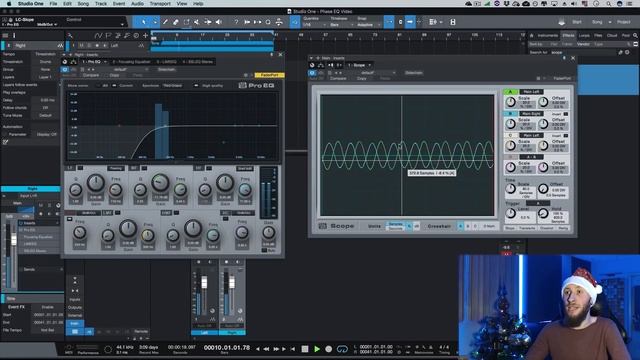The image size is (640, 360).
Task: Click the question mark help icon
Action: (236, 22)
